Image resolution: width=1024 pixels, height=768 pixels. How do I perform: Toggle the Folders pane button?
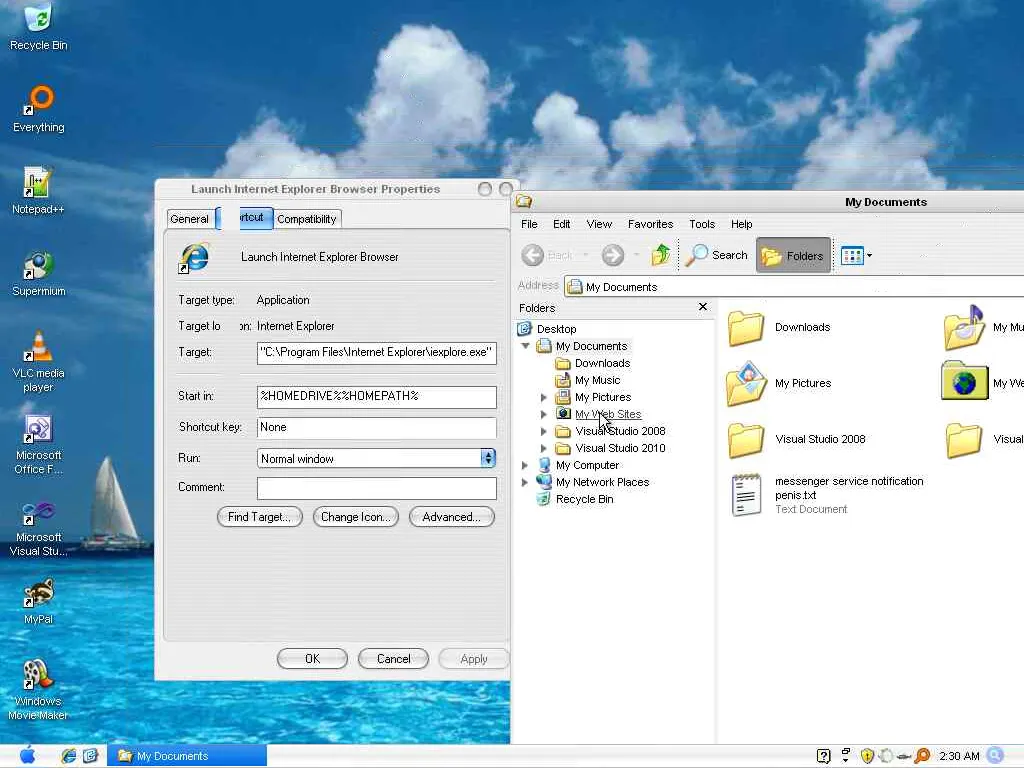click(x=793, y=255)
